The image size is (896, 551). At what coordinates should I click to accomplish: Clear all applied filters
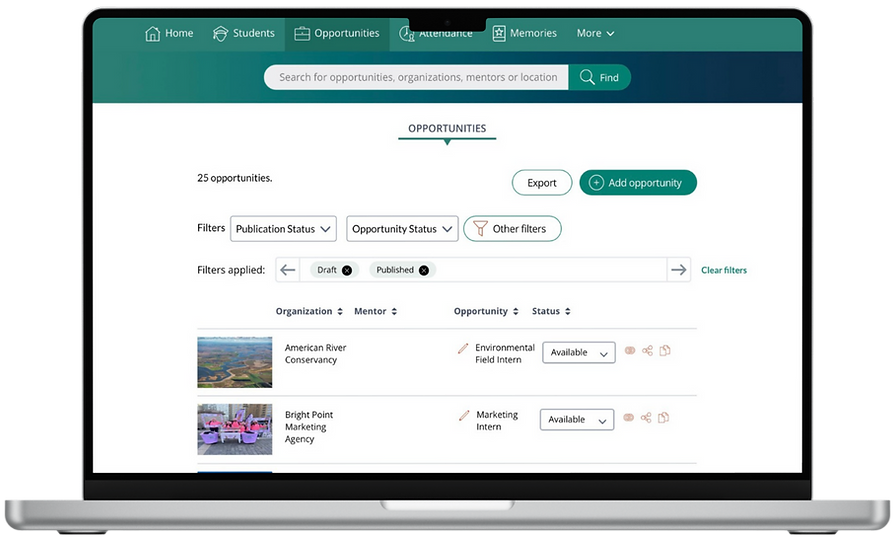(724, 270)
